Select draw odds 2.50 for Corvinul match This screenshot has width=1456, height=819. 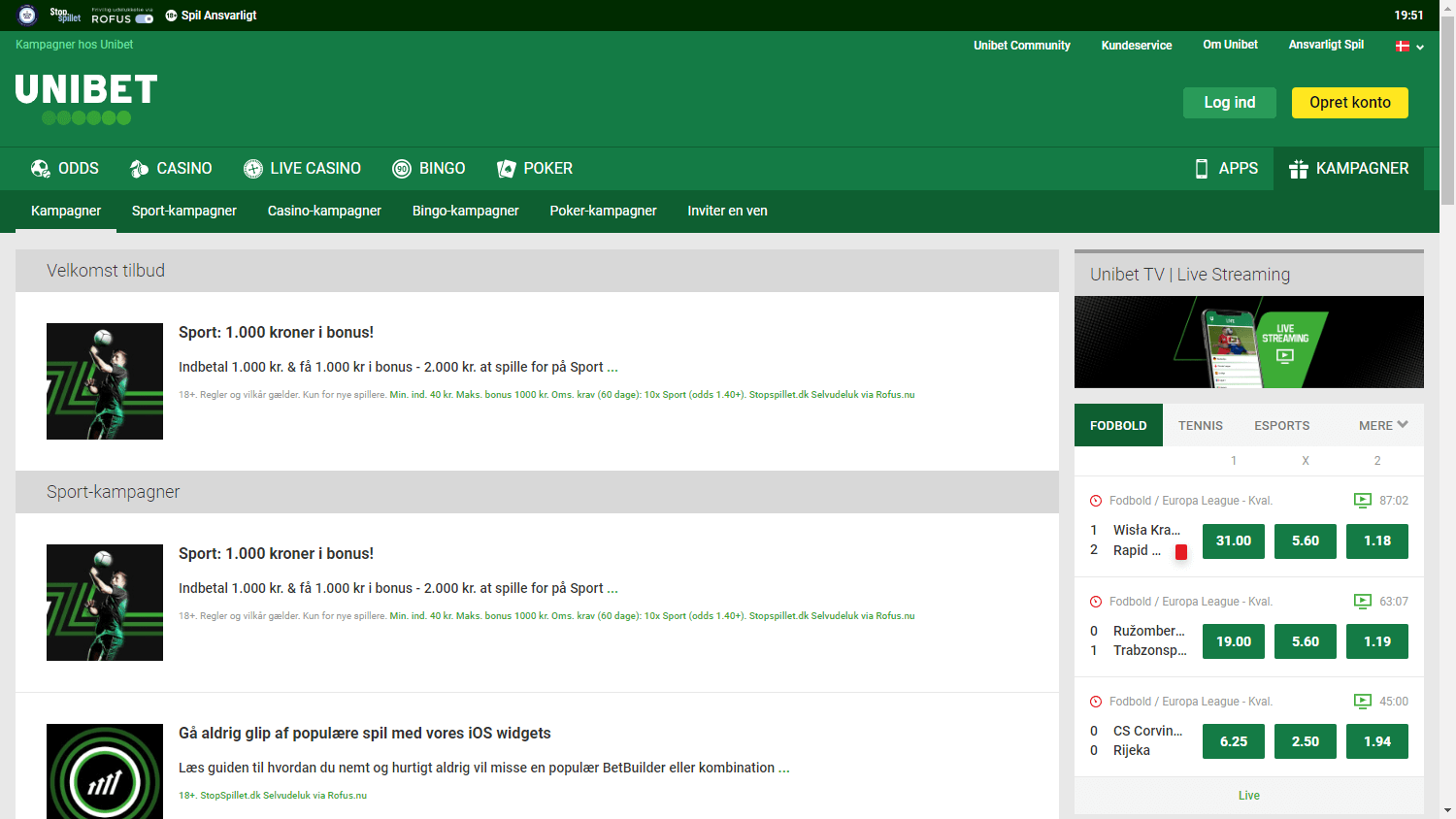pyautogui.click(x=1306, y=741)
